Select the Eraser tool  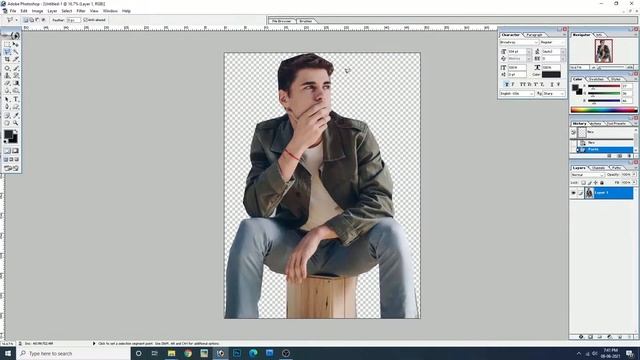pyautogui.click(x=7, y=83)
